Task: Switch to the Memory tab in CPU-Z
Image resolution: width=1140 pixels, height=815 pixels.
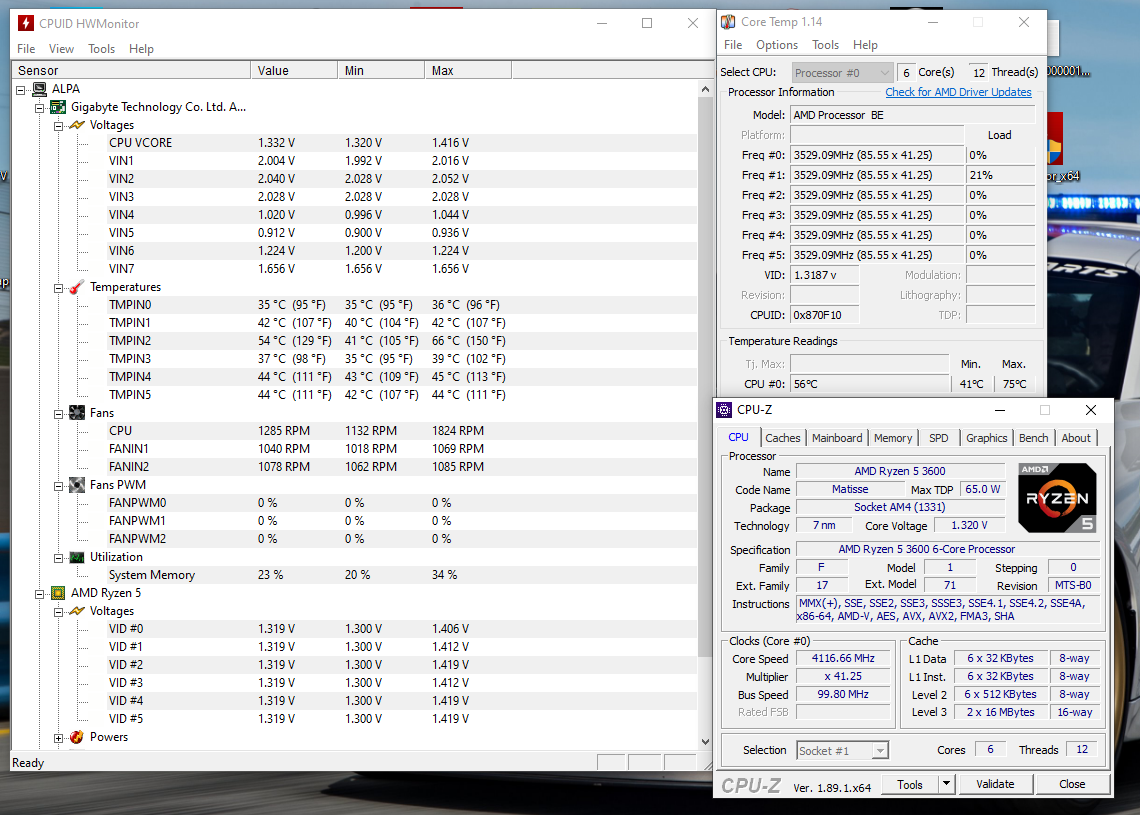Action: (893, 438)
